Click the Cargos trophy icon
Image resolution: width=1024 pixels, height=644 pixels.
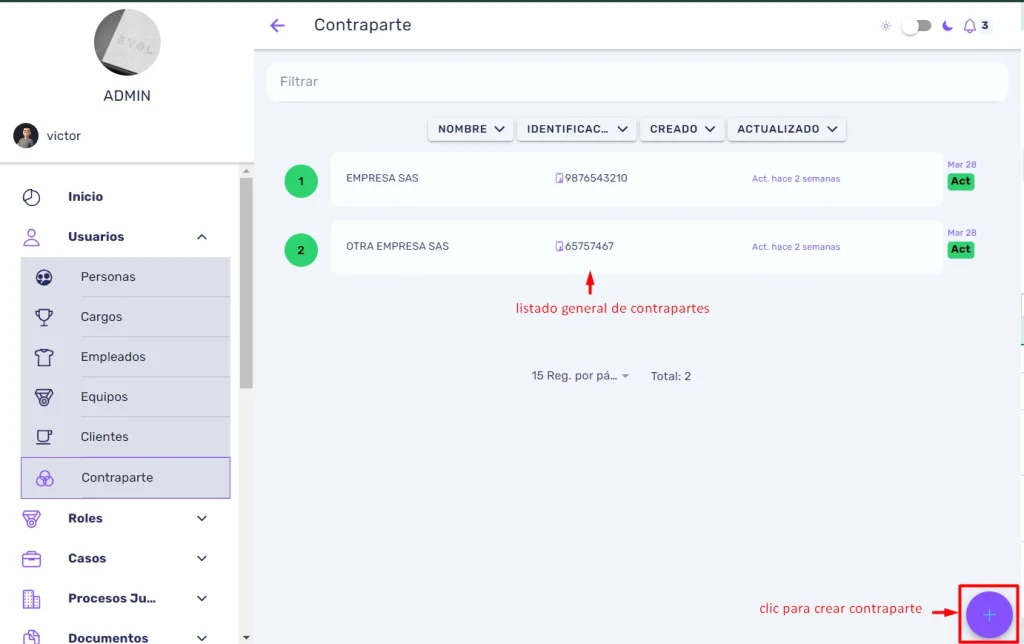(44, 317)
